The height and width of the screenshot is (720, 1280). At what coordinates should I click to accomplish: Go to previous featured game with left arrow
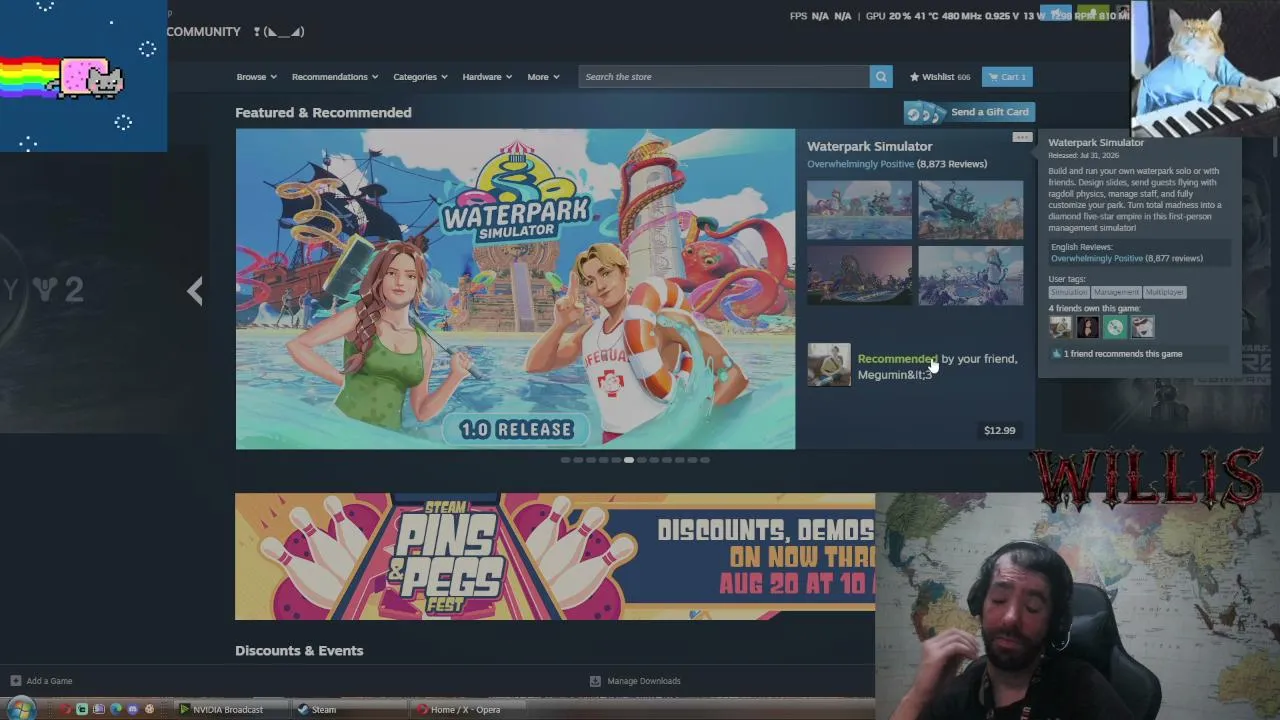(x=195, y=291)
